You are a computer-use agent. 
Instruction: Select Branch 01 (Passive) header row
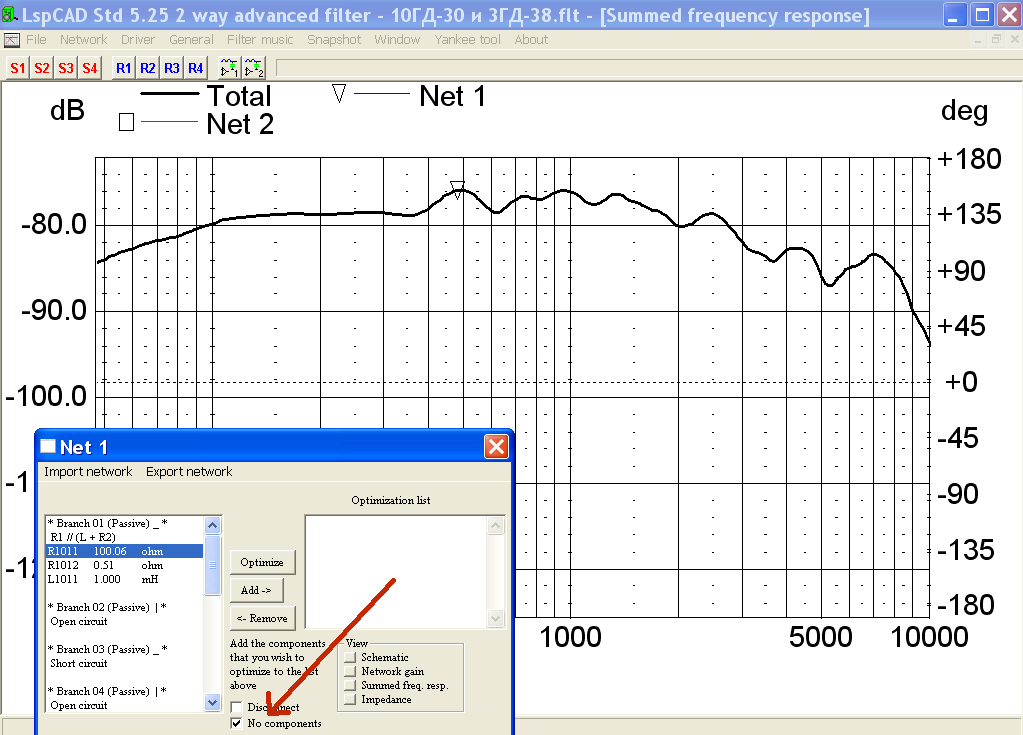(125, 523)
